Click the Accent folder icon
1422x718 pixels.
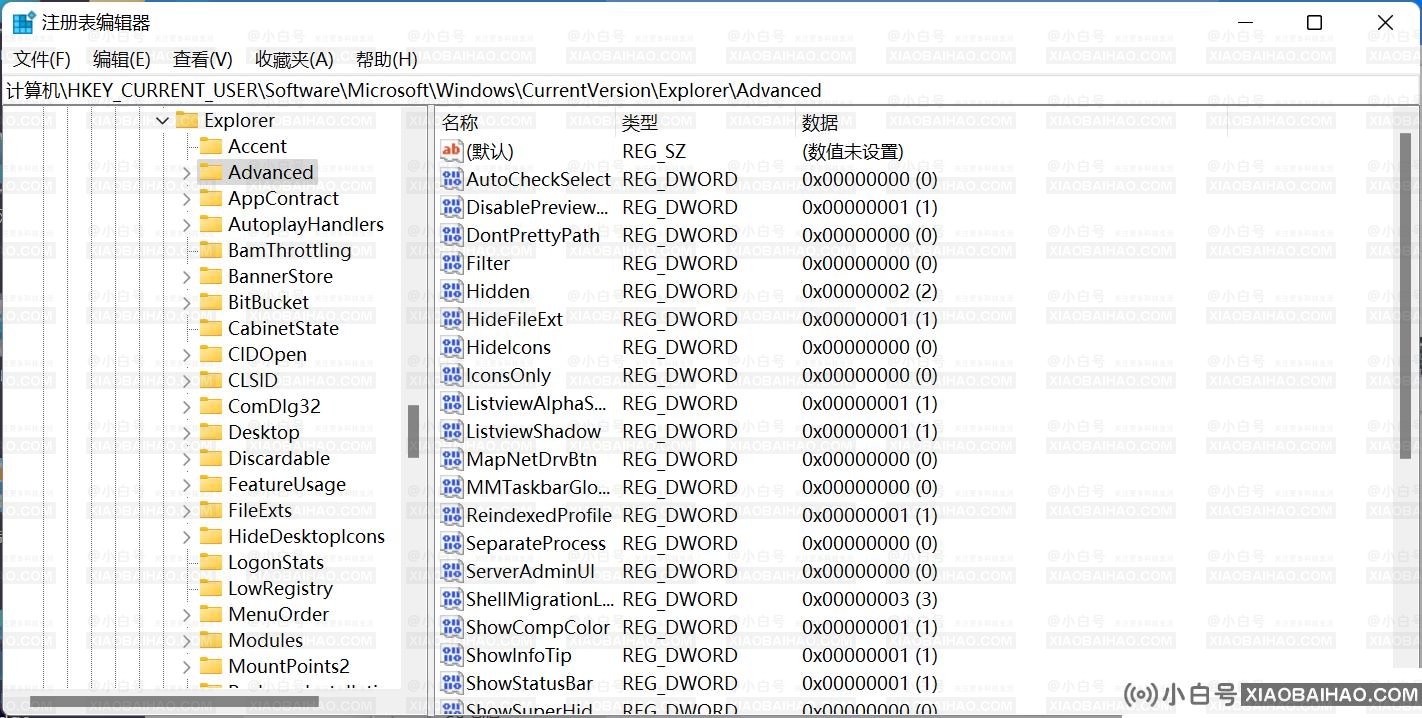[211, 146]
